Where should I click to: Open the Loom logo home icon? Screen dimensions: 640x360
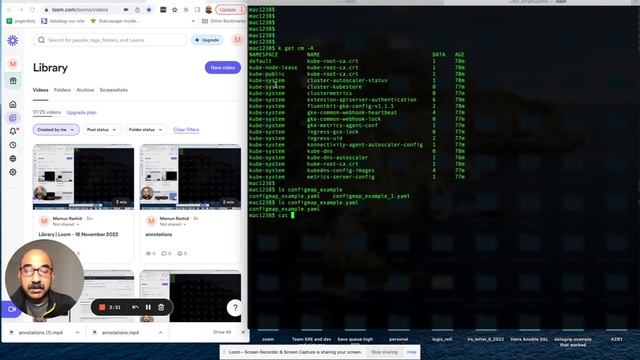coord(13,40)
